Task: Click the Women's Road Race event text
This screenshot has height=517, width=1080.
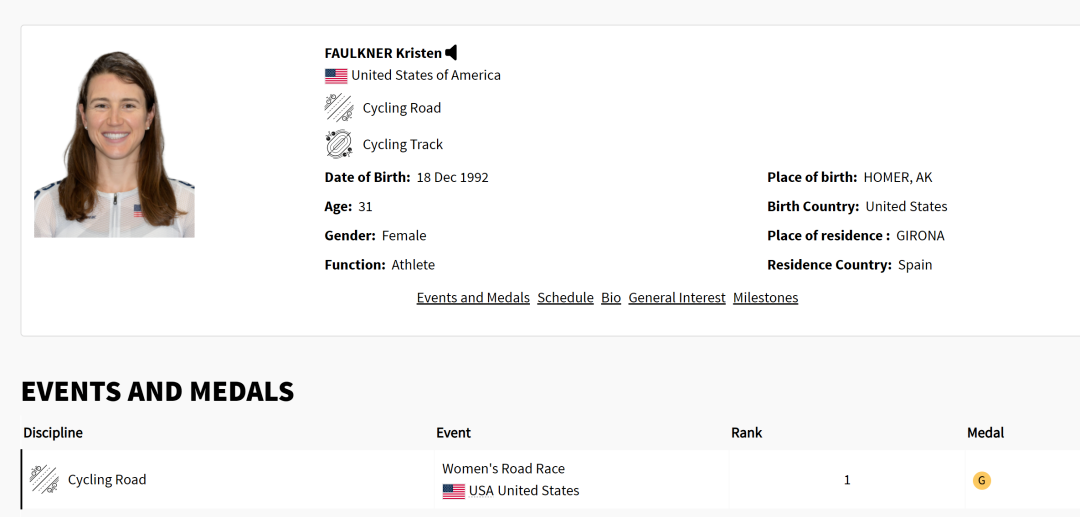Action: click(x=503, y=469)
